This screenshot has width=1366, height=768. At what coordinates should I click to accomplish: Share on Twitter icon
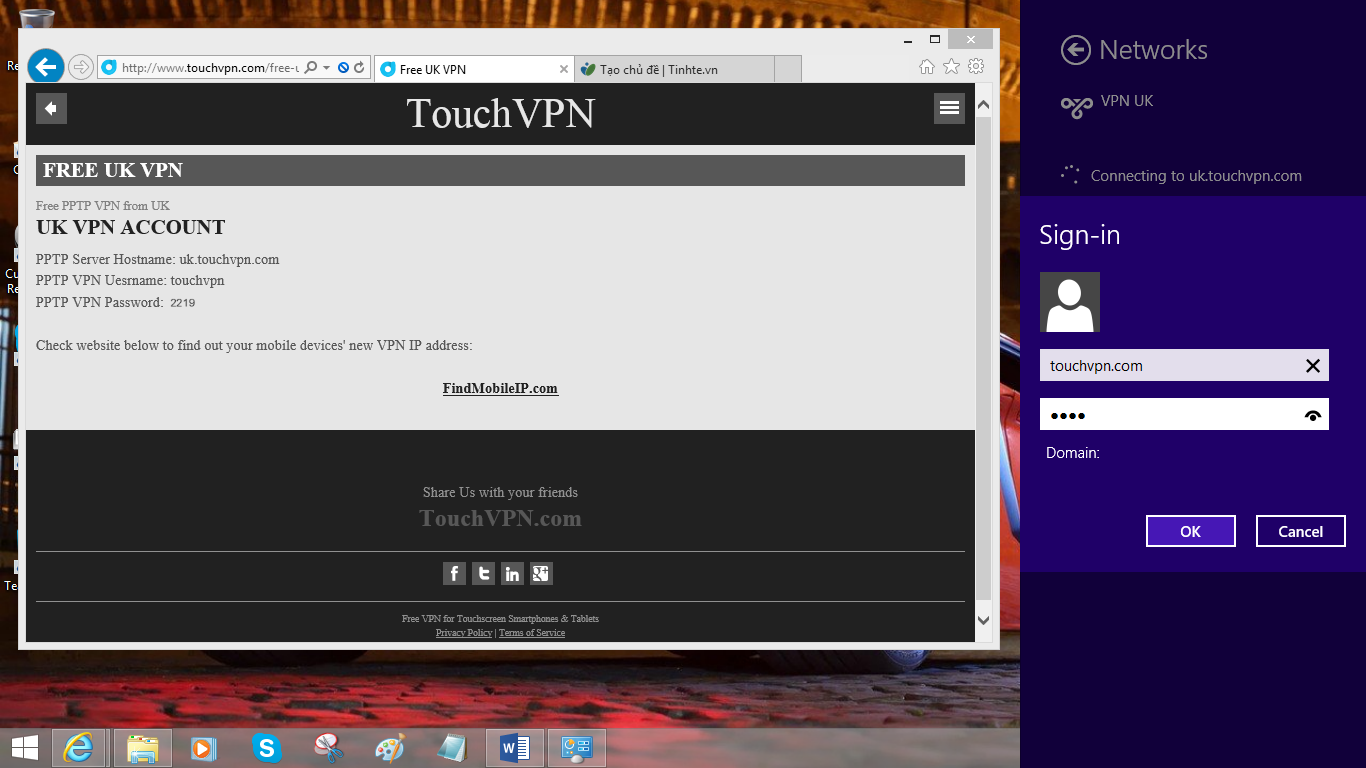(x=483, y=573)
